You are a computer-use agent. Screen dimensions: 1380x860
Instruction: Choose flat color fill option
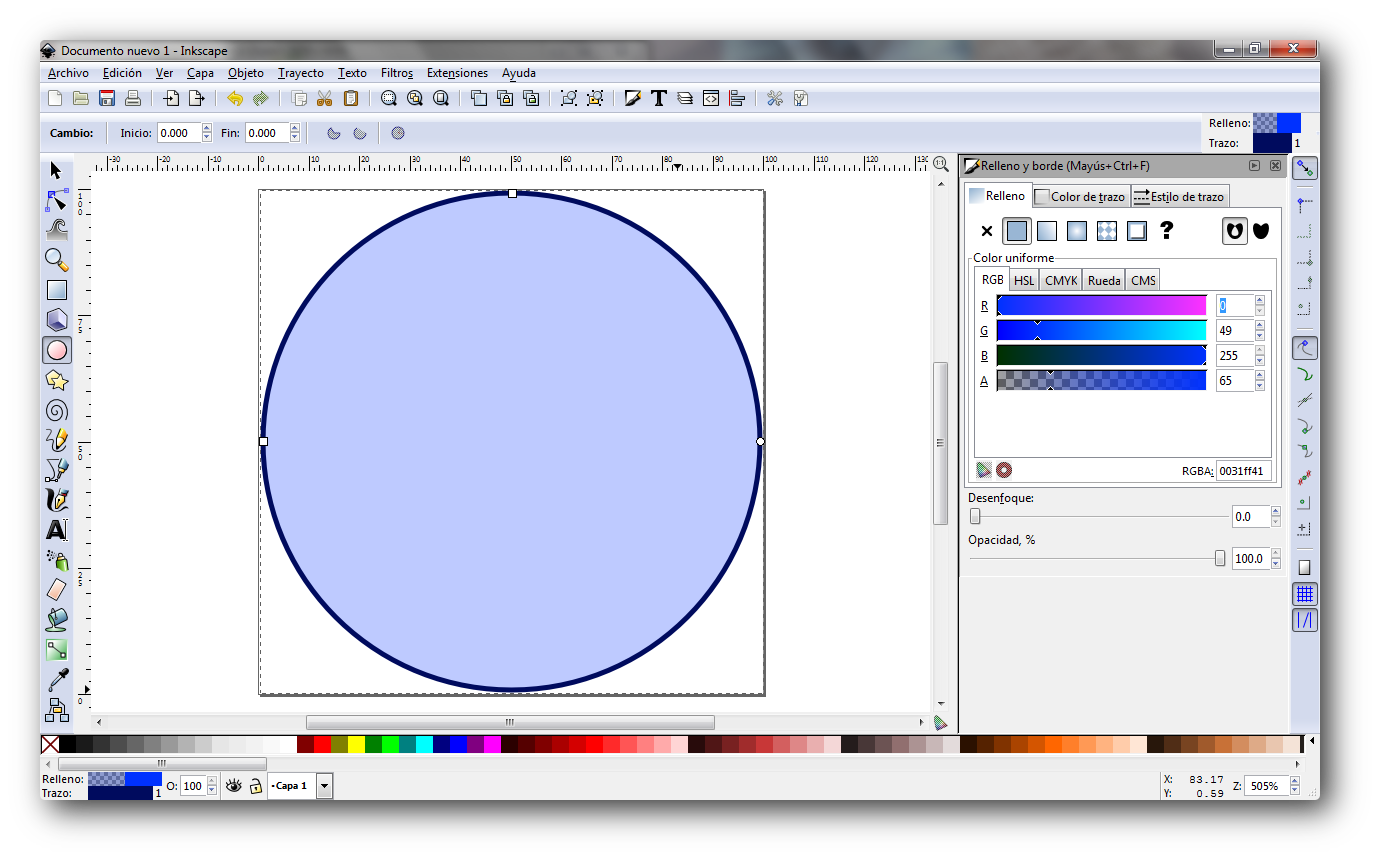tap(1016, 231)
